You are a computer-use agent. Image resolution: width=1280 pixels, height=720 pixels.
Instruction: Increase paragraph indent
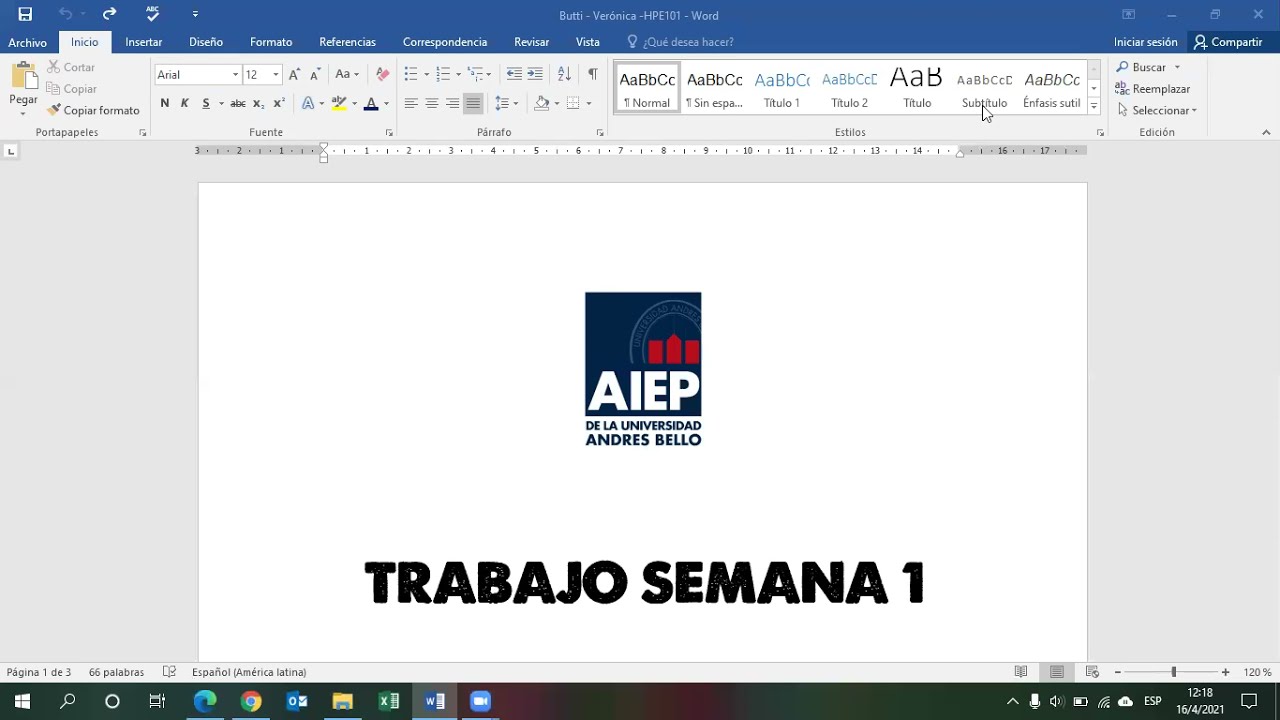535,74
